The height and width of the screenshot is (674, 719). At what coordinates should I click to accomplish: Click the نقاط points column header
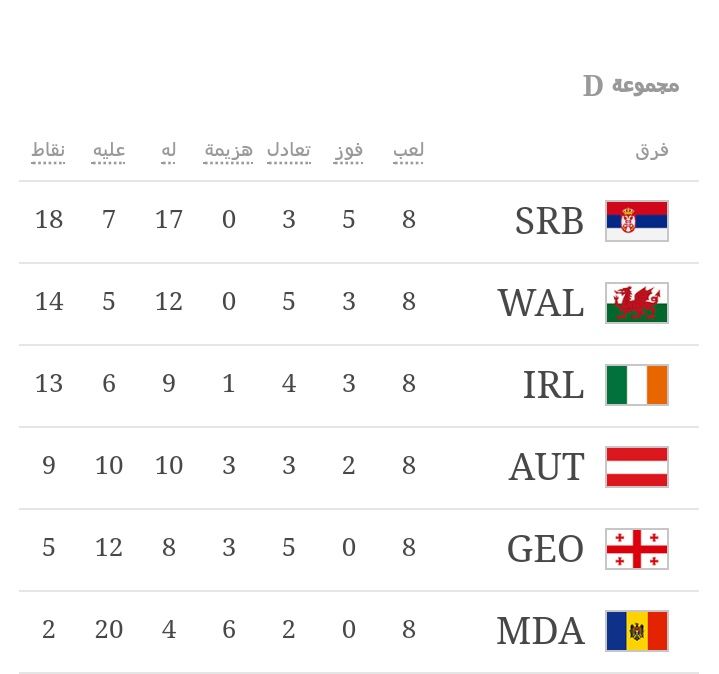coord(48,151)
